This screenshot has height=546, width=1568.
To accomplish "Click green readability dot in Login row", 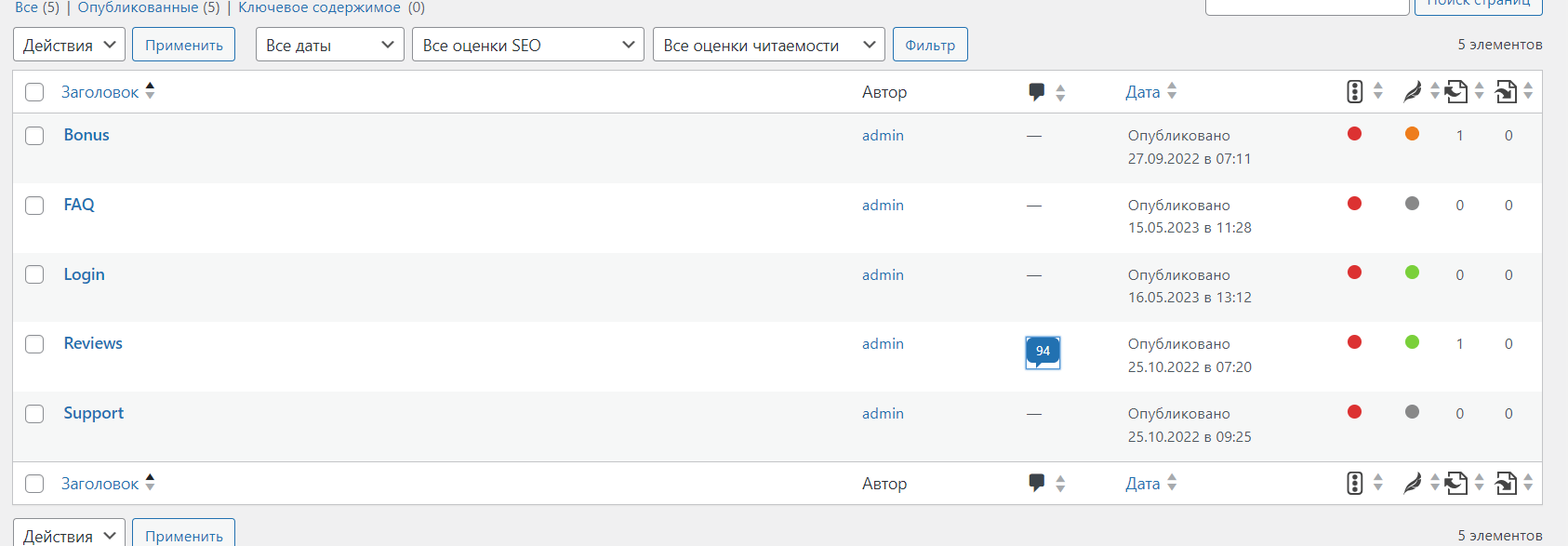I will pyautogui.click(x=1412, y=273).
